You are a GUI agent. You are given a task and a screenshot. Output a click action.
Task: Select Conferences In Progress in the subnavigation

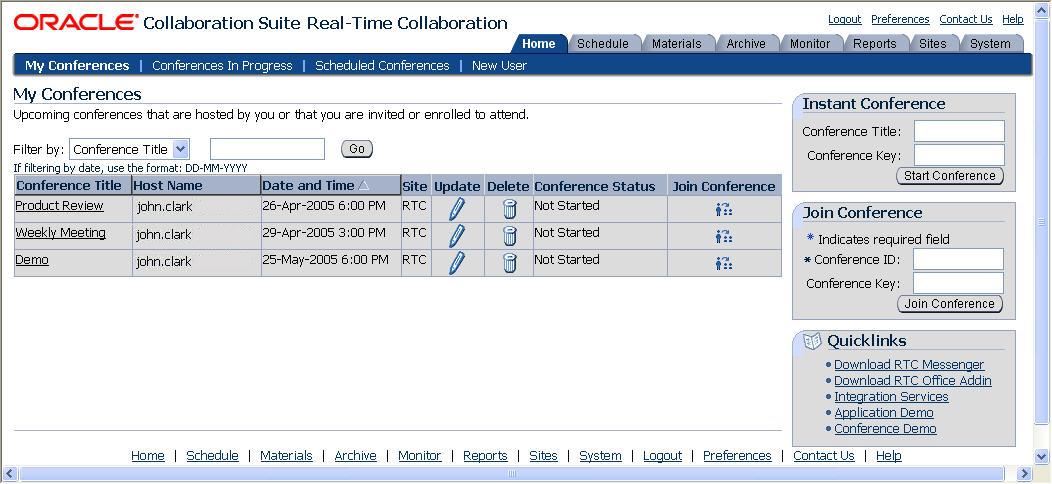(x=222, y=66)
